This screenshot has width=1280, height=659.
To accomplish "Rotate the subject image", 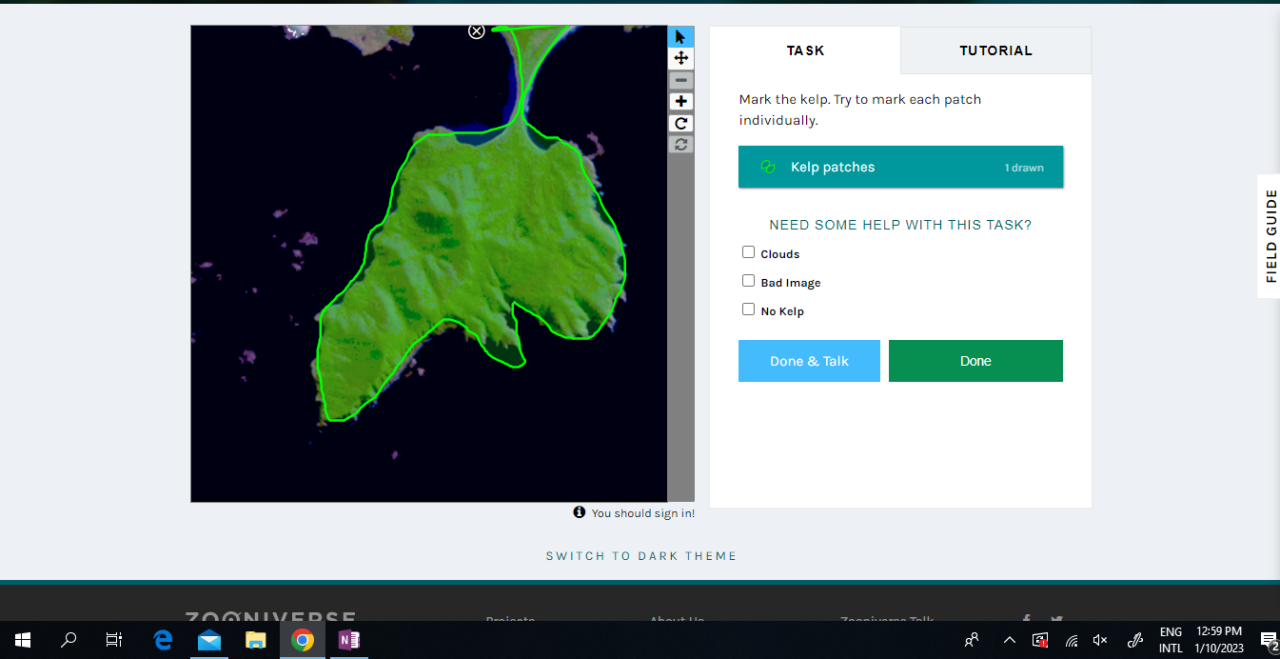I will coord(681,123).
